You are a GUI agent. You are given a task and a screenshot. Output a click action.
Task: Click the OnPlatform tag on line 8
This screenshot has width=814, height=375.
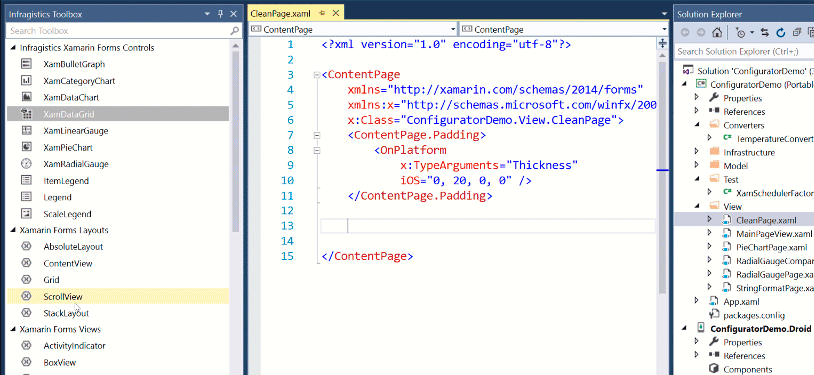(x=413, y=151)
